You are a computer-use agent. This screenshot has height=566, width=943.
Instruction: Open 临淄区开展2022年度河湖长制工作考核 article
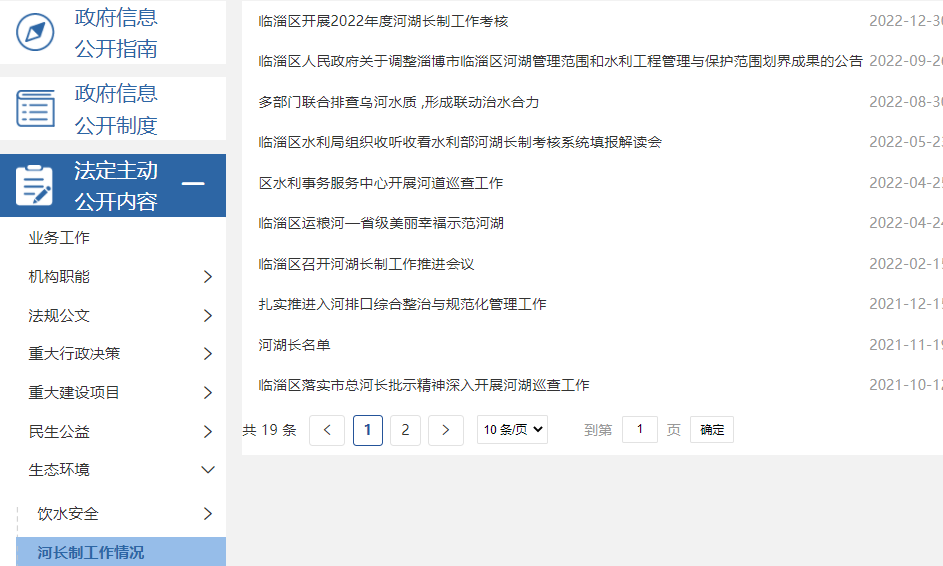point(383,21)
